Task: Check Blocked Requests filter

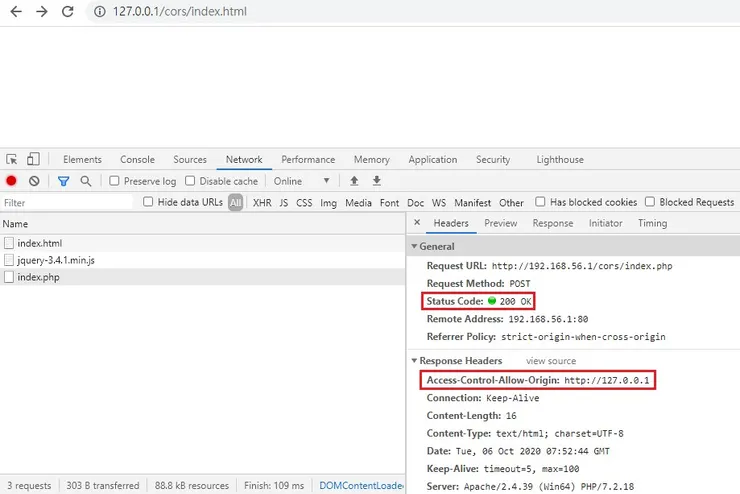Action: point(650,202)
